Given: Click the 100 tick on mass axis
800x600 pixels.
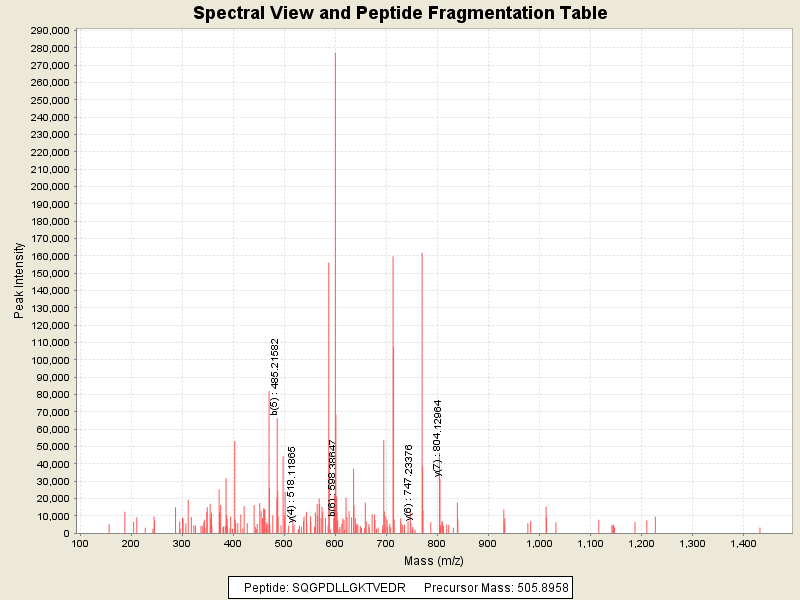Looking at the screenshot, I should (79, 543).
